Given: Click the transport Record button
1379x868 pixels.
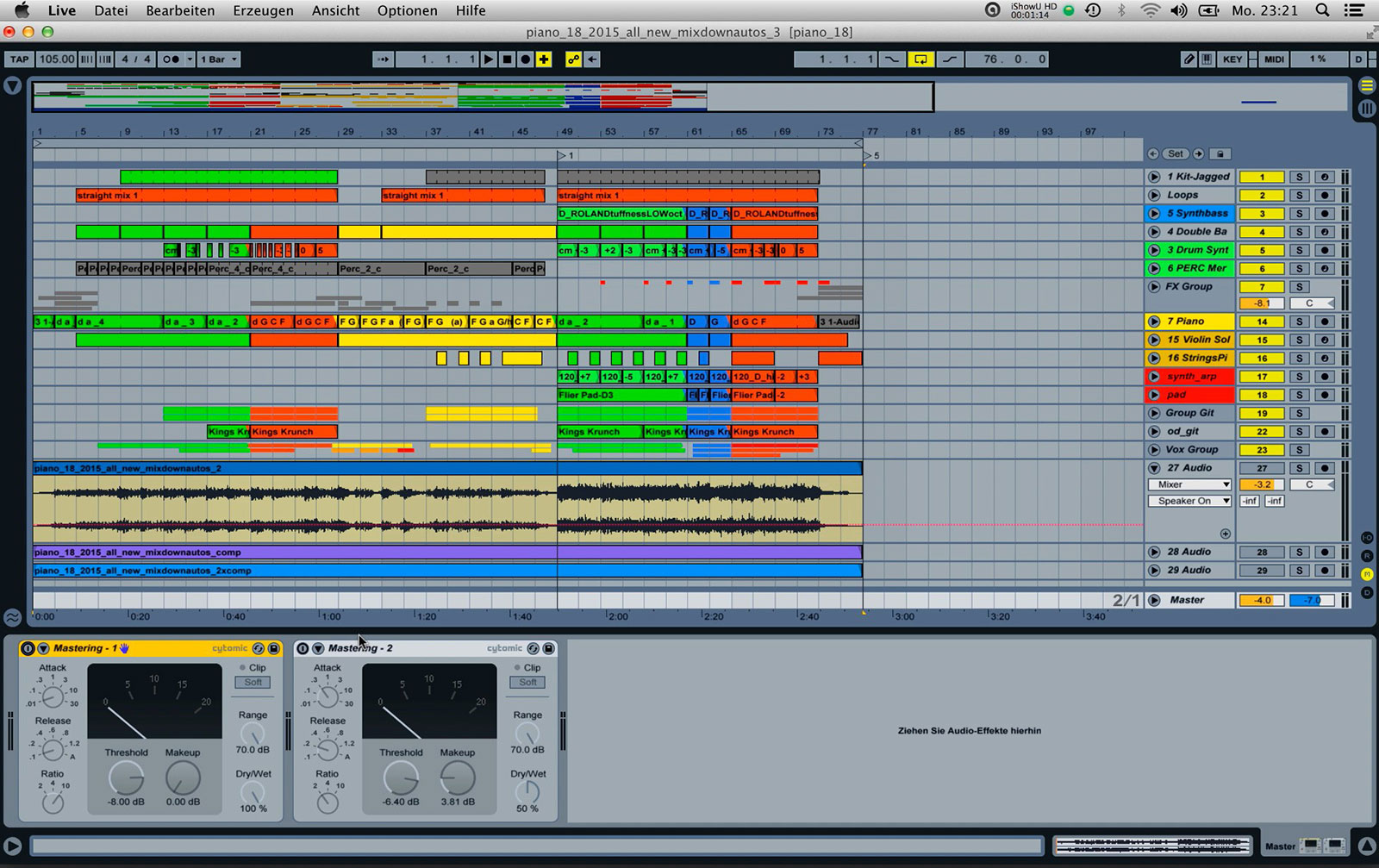Looking at the screenshot, I should tap(525, 59).
